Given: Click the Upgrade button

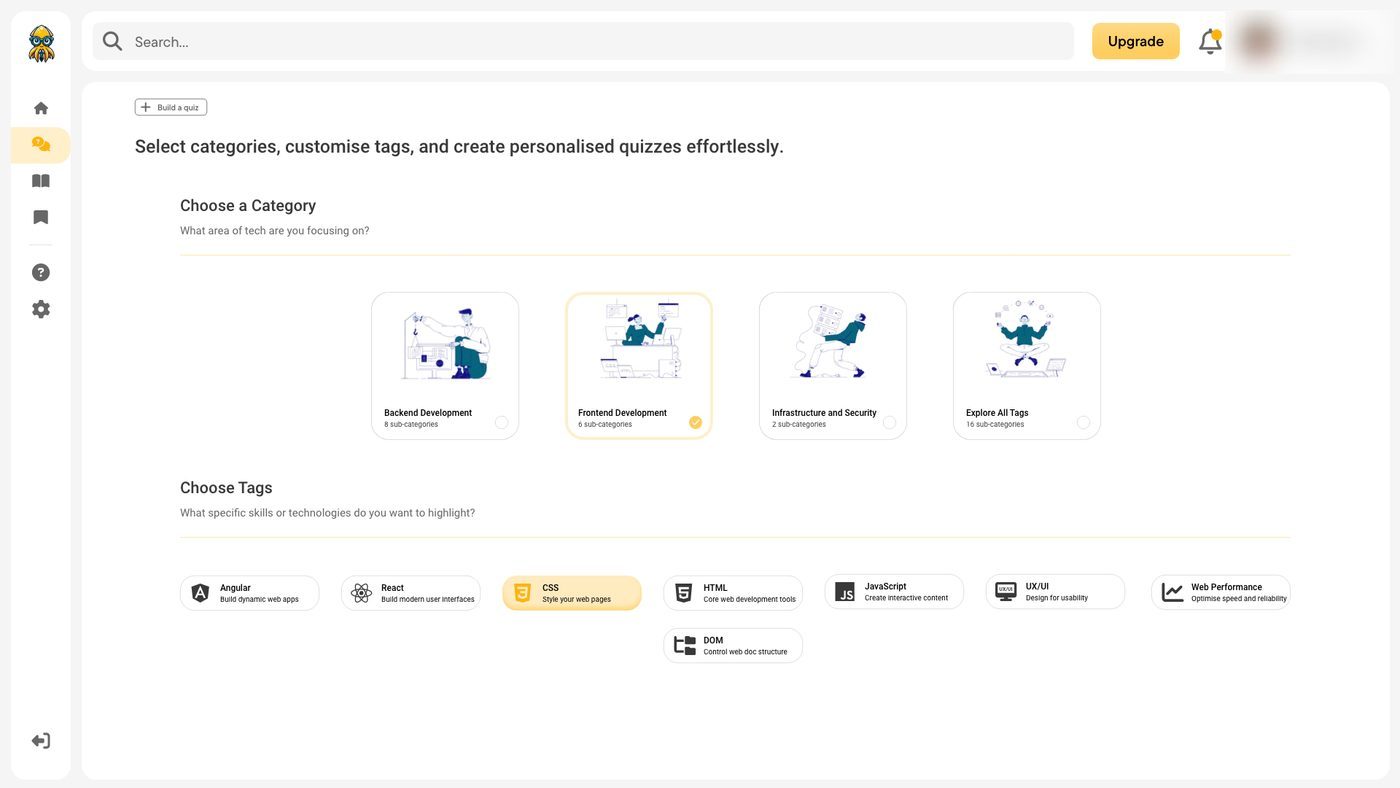Looking at the screenshot, I should pyautogui.click(x=1136, y=41).
